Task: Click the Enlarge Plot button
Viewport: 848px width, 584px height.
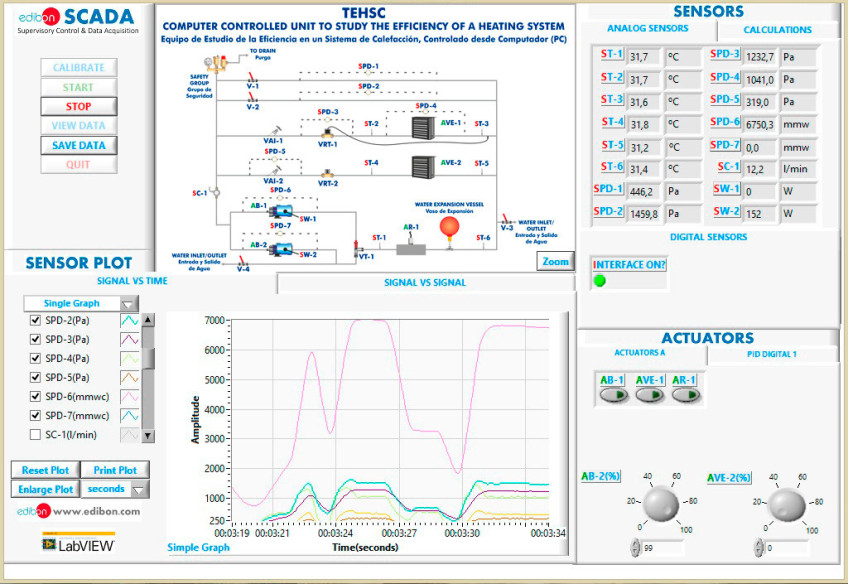Action: 45,489
